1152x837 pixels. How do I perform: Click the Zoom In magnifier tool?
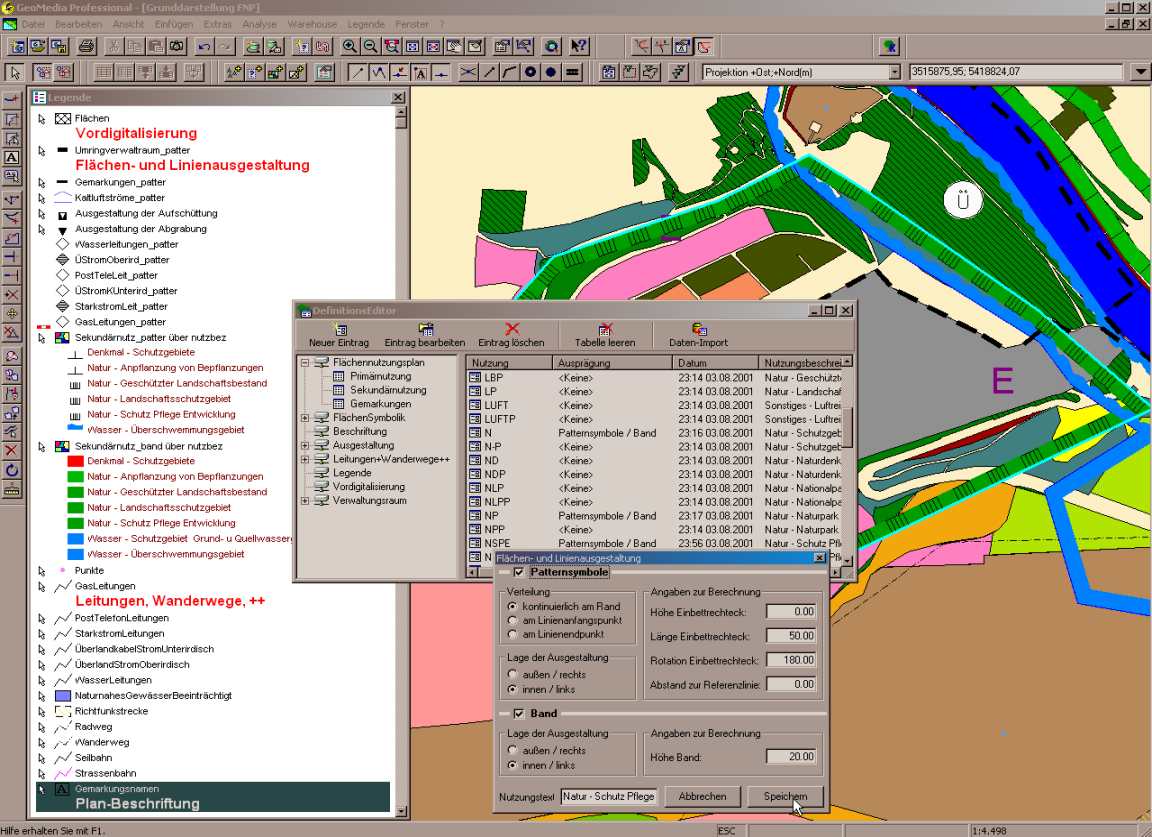pos(350,46)
